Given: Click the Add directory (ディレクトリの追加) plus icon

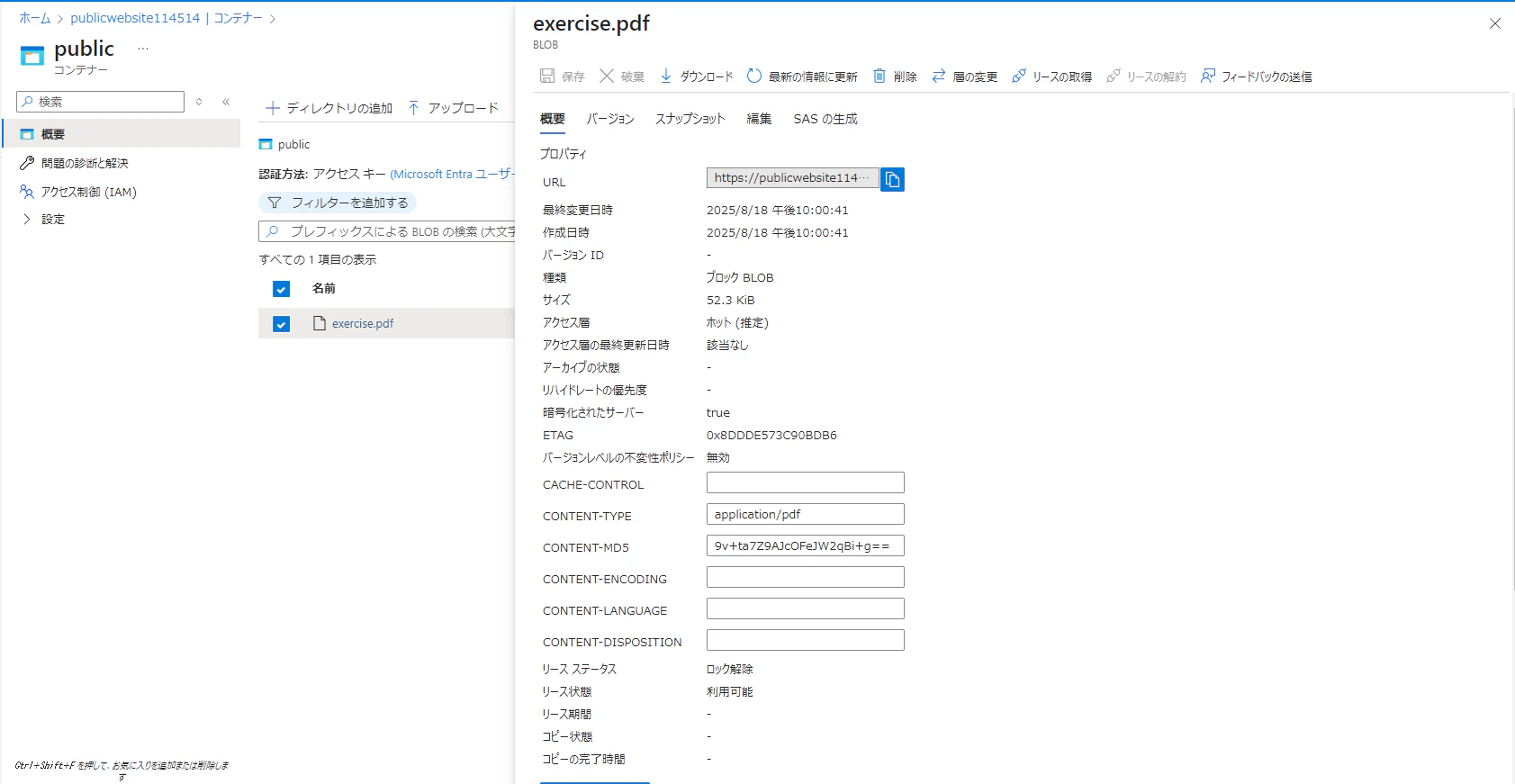Looking at the screenshot, I should [x=273, y=108].
